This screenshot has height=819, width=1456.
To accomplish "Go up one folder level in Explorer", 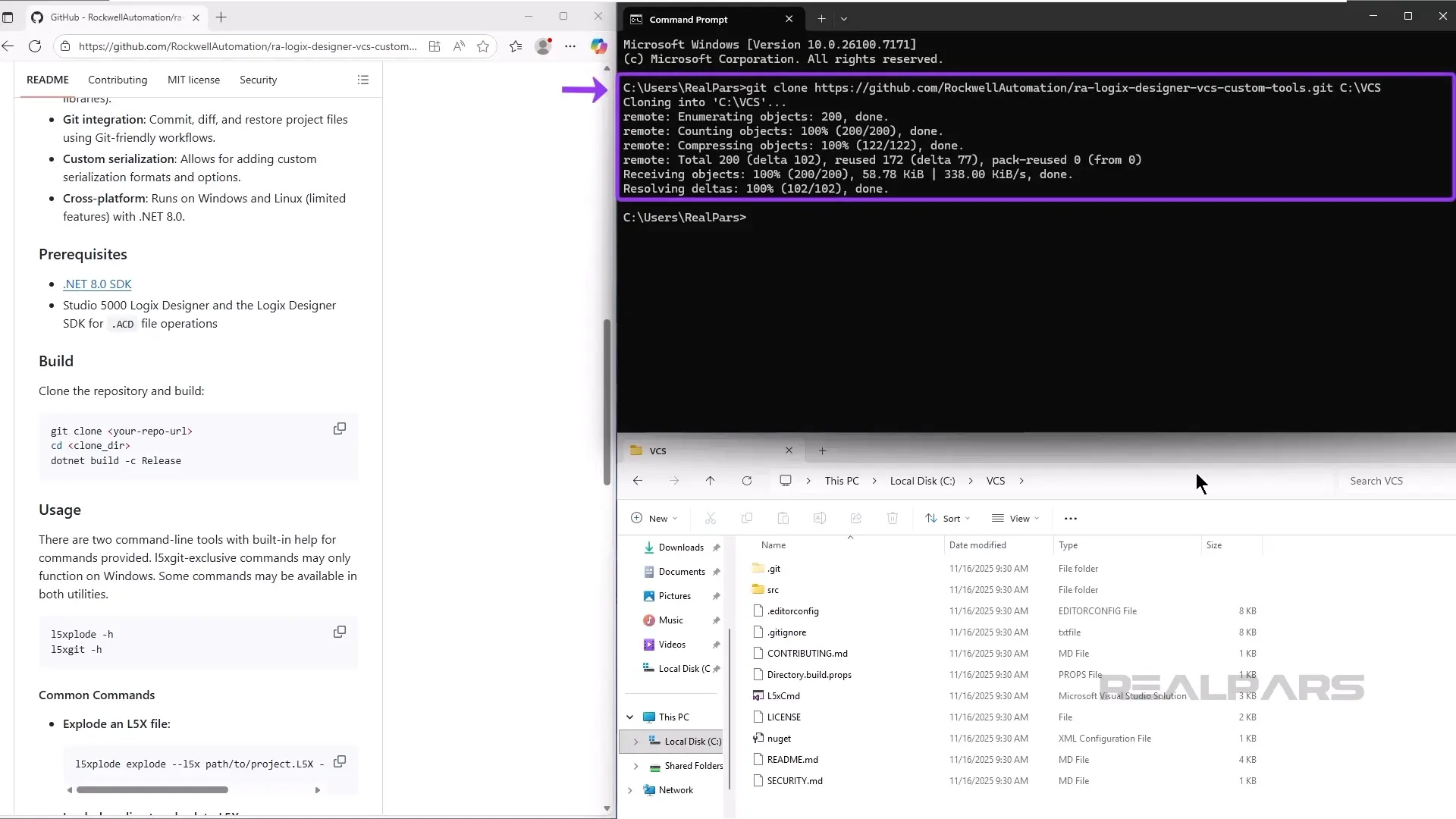I will click(x=711, y=480).
